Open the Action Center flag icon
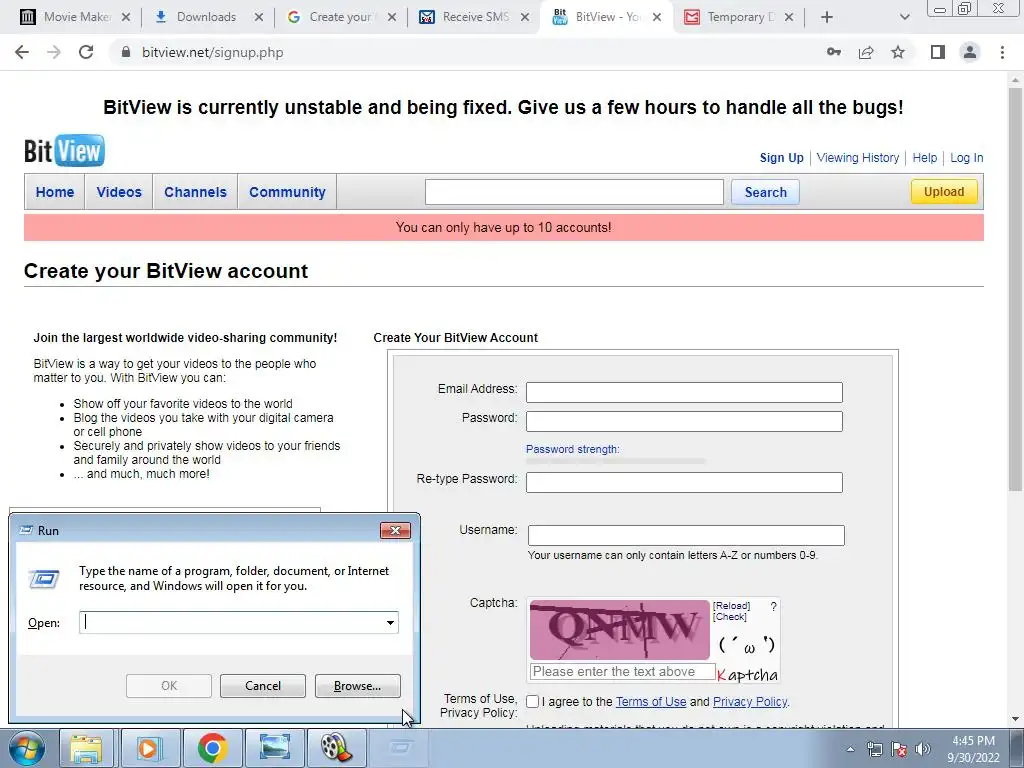This screenshot has height=768, width=1024. tap(899, 749)
